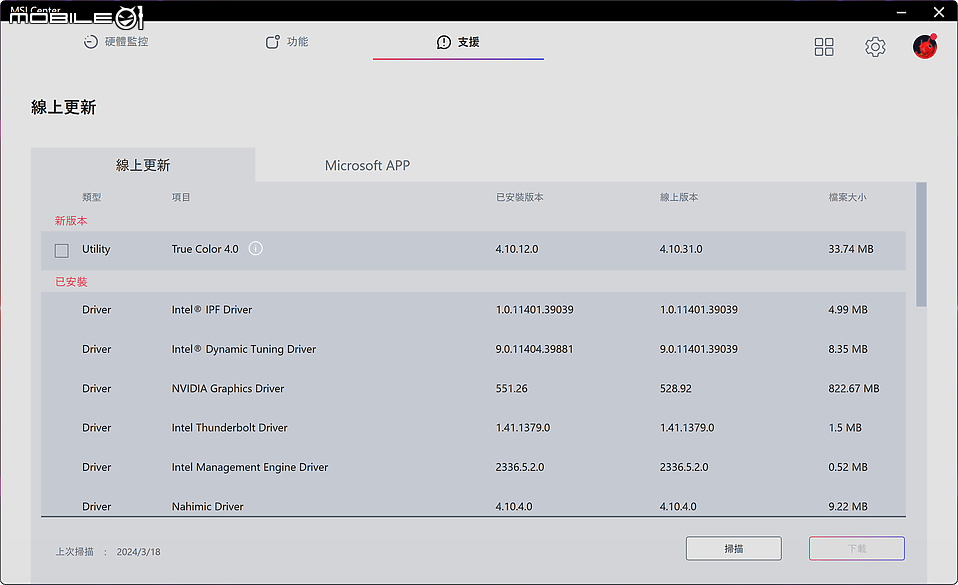Minimize the MSI Center window
958x585 pixels.
901,12
